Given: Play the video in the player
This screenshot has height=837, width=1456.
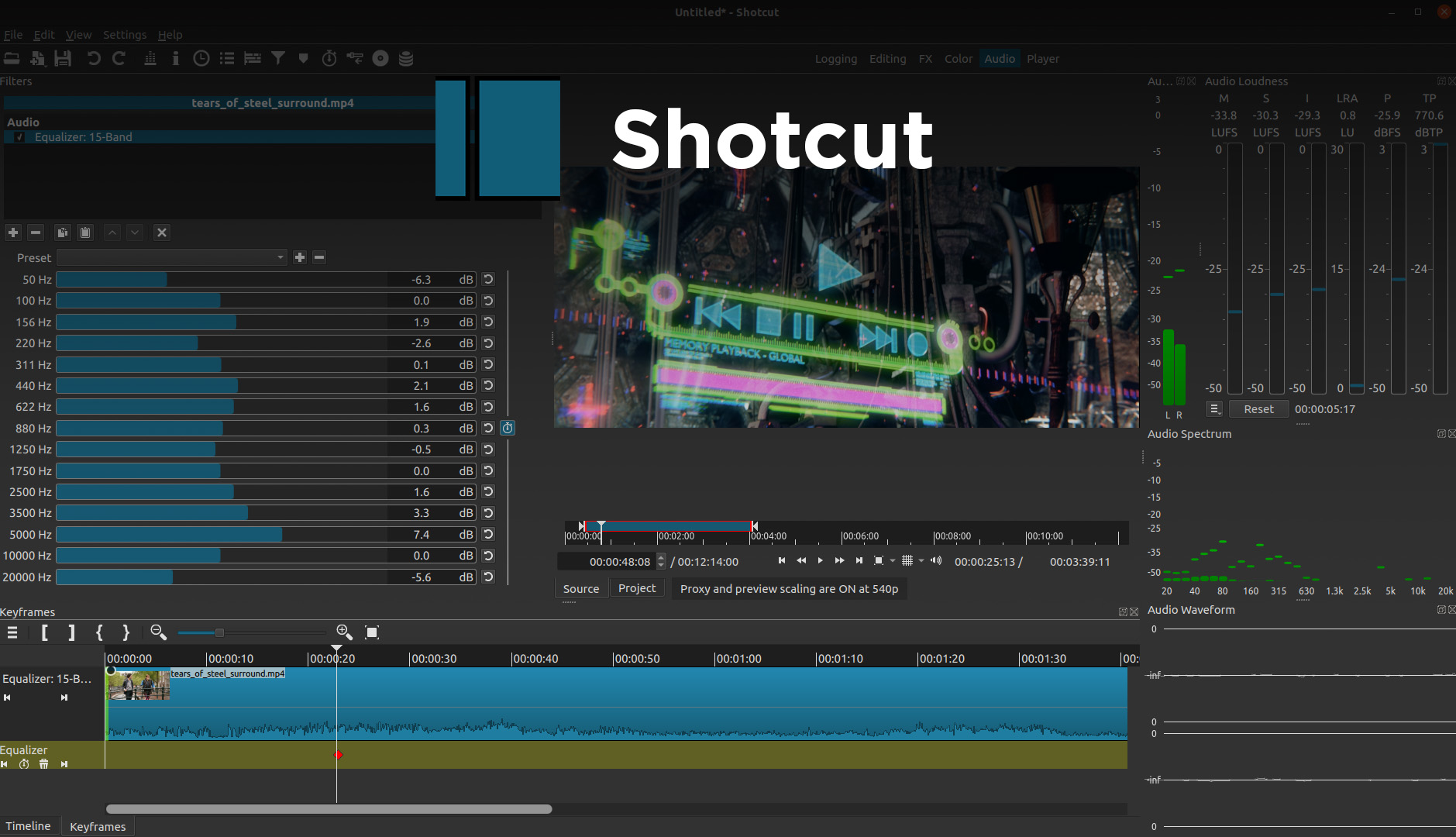Looking at the screenshot, I should tap(821, 560).
